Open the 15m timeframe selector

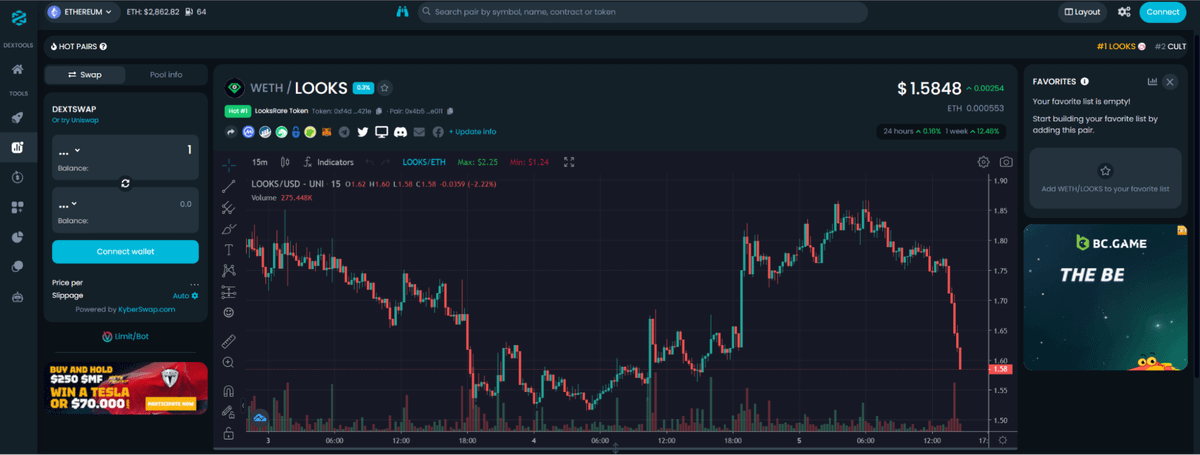click(x=259, y=162)
